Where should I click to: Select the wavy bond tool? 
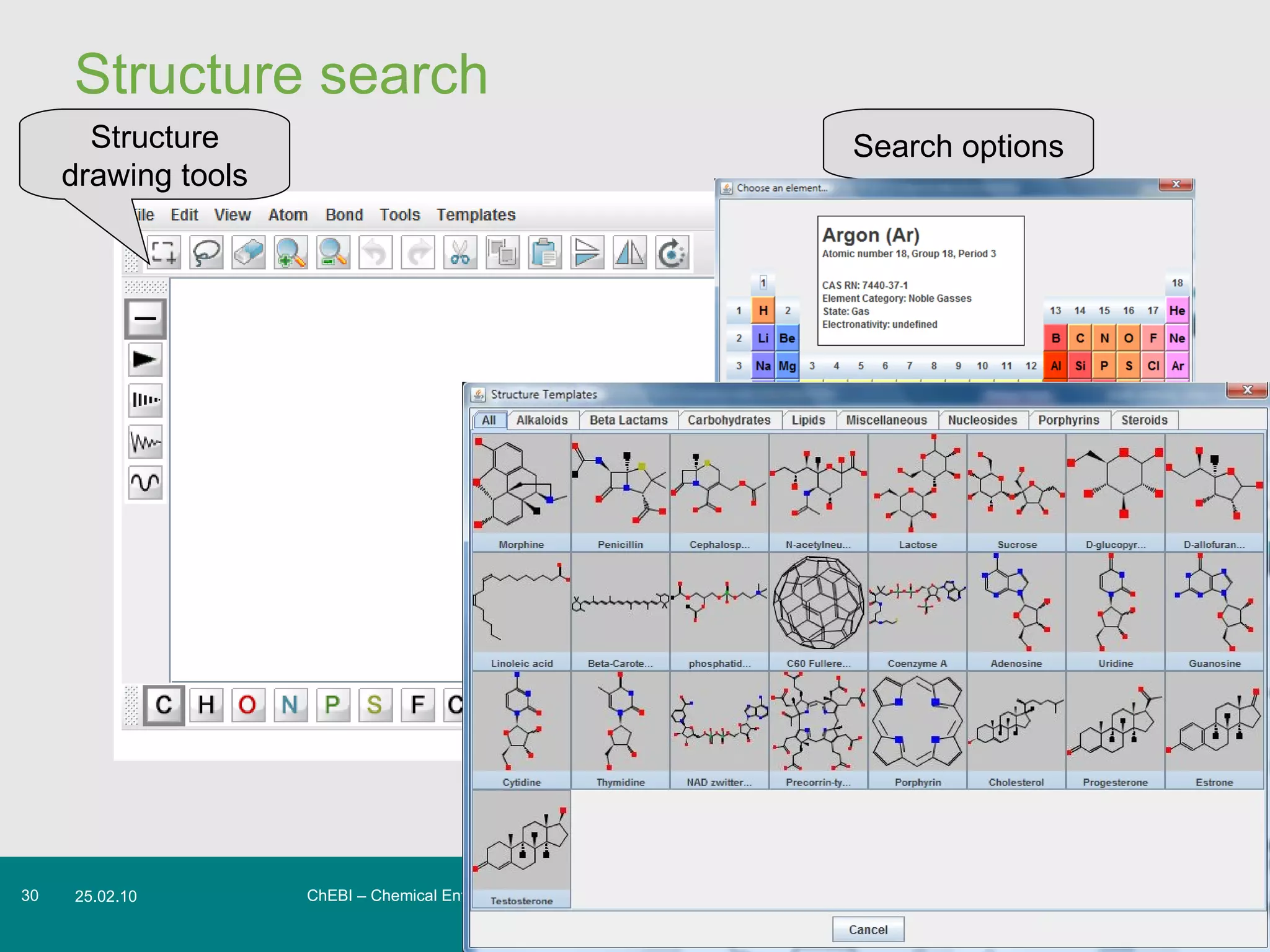(145, 442)
